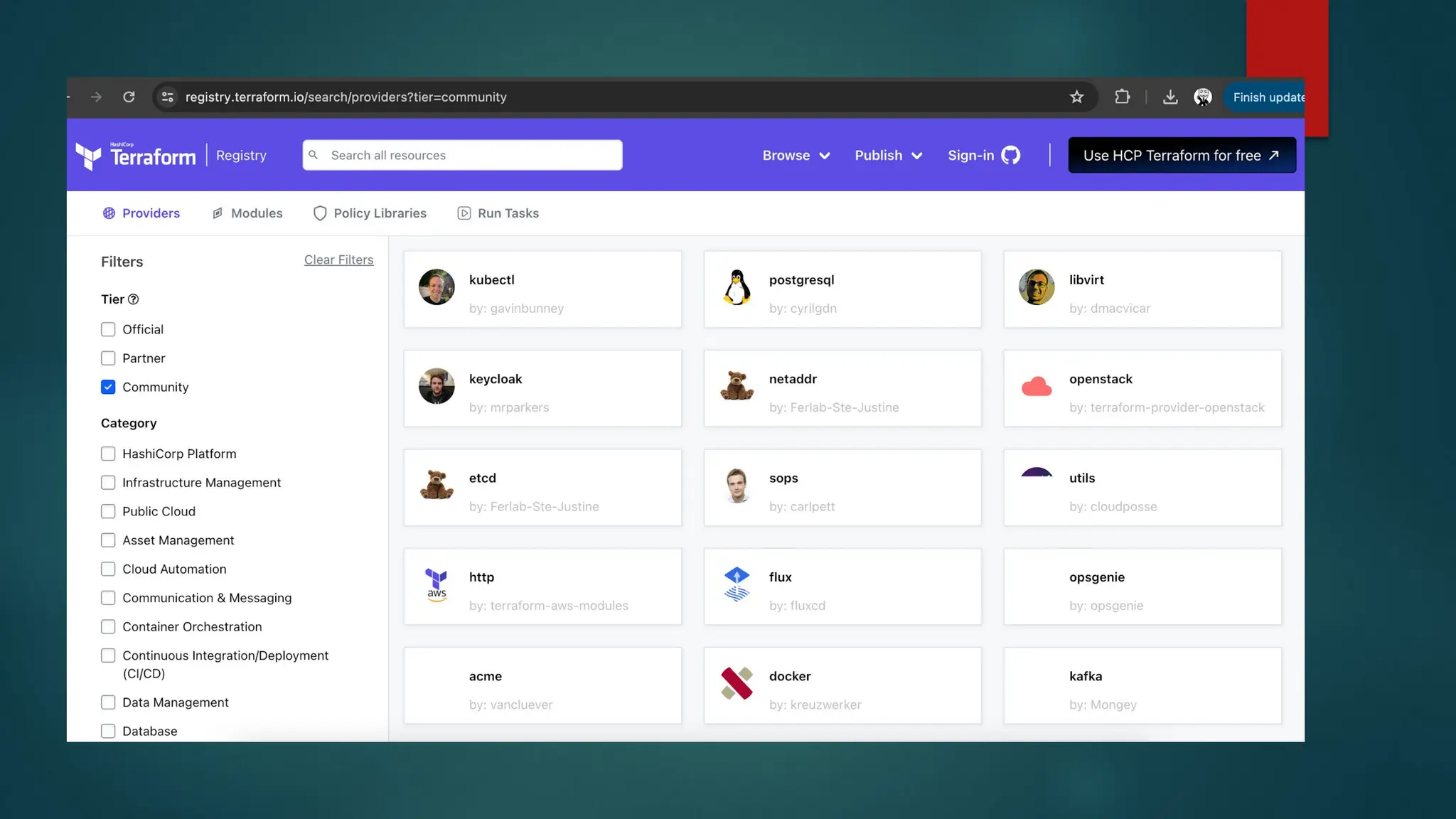Open the browser profile avatar icon
This screenshot has width=1456, height=819.
1202,97
